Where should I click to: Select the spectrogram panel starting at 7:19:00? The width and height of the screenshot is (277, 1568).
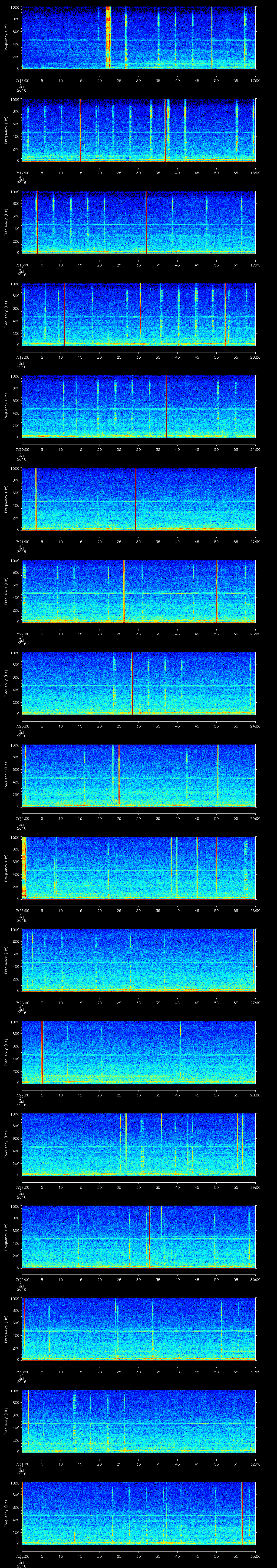[138, 315]
